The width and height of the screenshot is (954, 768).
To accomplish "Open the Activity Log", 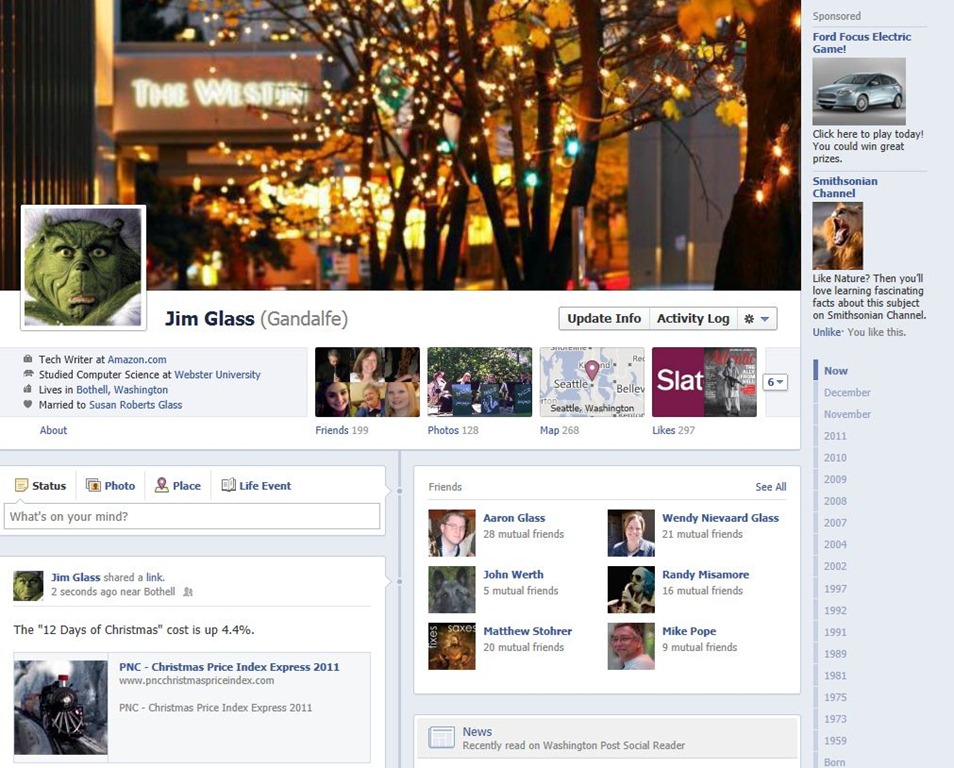I will pos(692,319).
